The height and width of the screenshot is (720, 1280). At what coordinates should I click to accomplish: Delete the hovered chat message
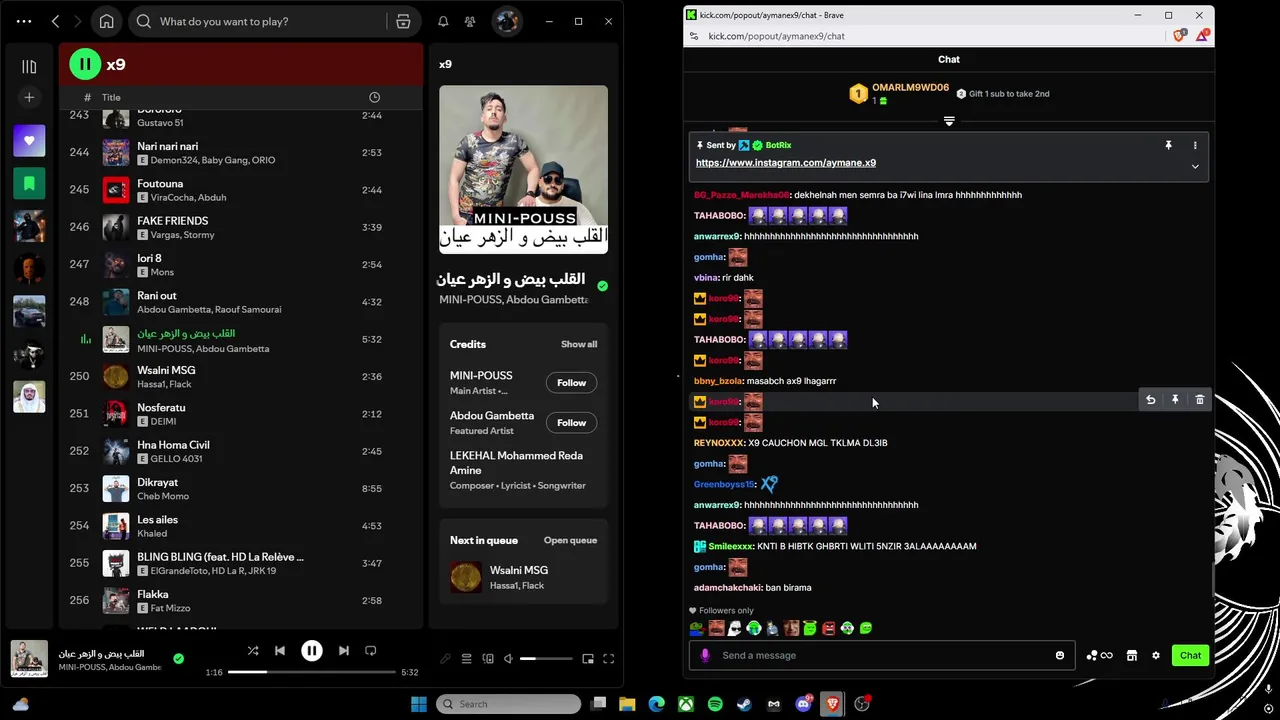(1200, 400)
